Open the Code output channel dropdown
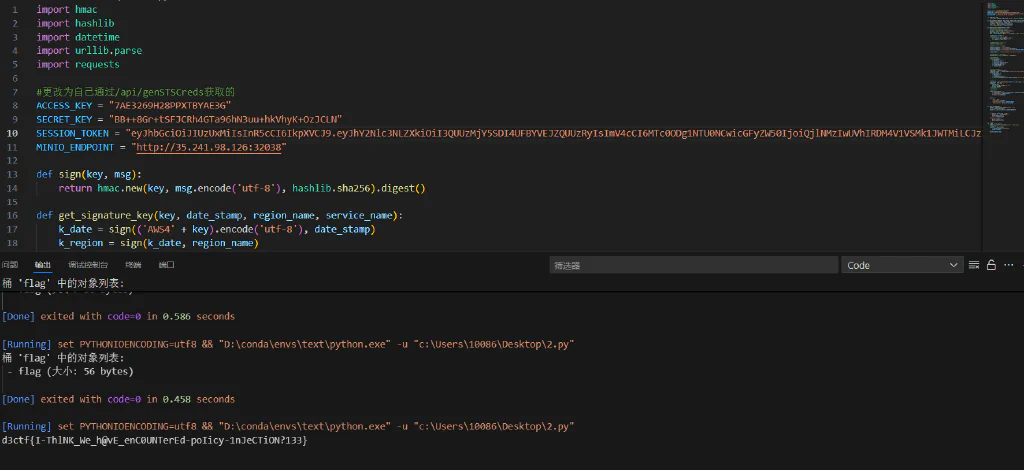 point(902,265)
